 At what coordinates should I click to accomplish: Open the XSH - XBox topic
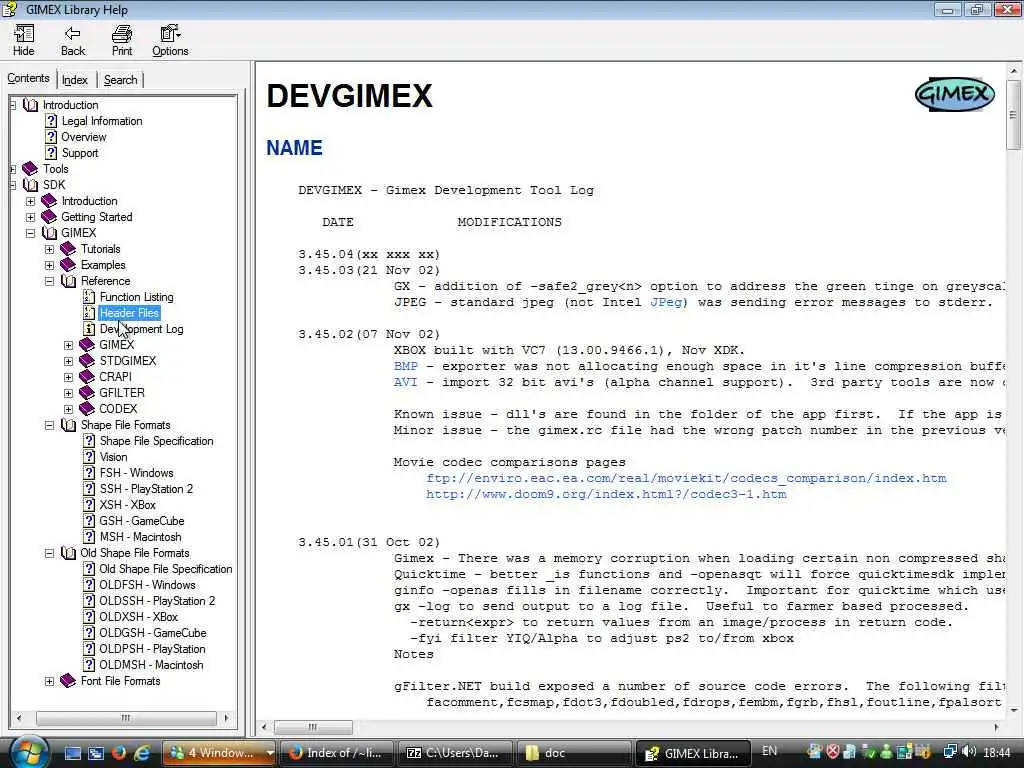coord(127,505)
